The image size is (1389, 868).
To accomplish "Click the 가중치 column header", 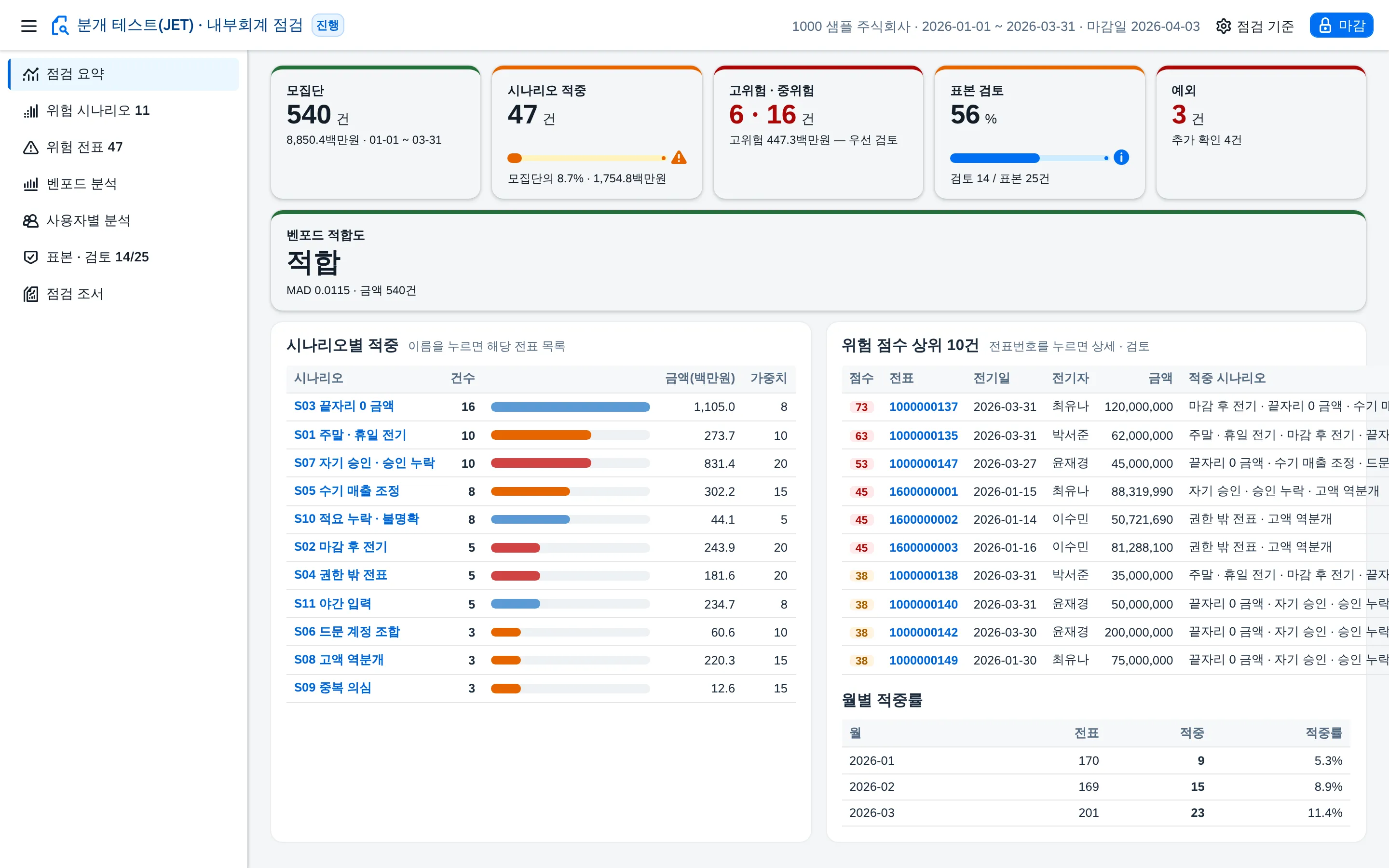I will click(x=769, y=379).
